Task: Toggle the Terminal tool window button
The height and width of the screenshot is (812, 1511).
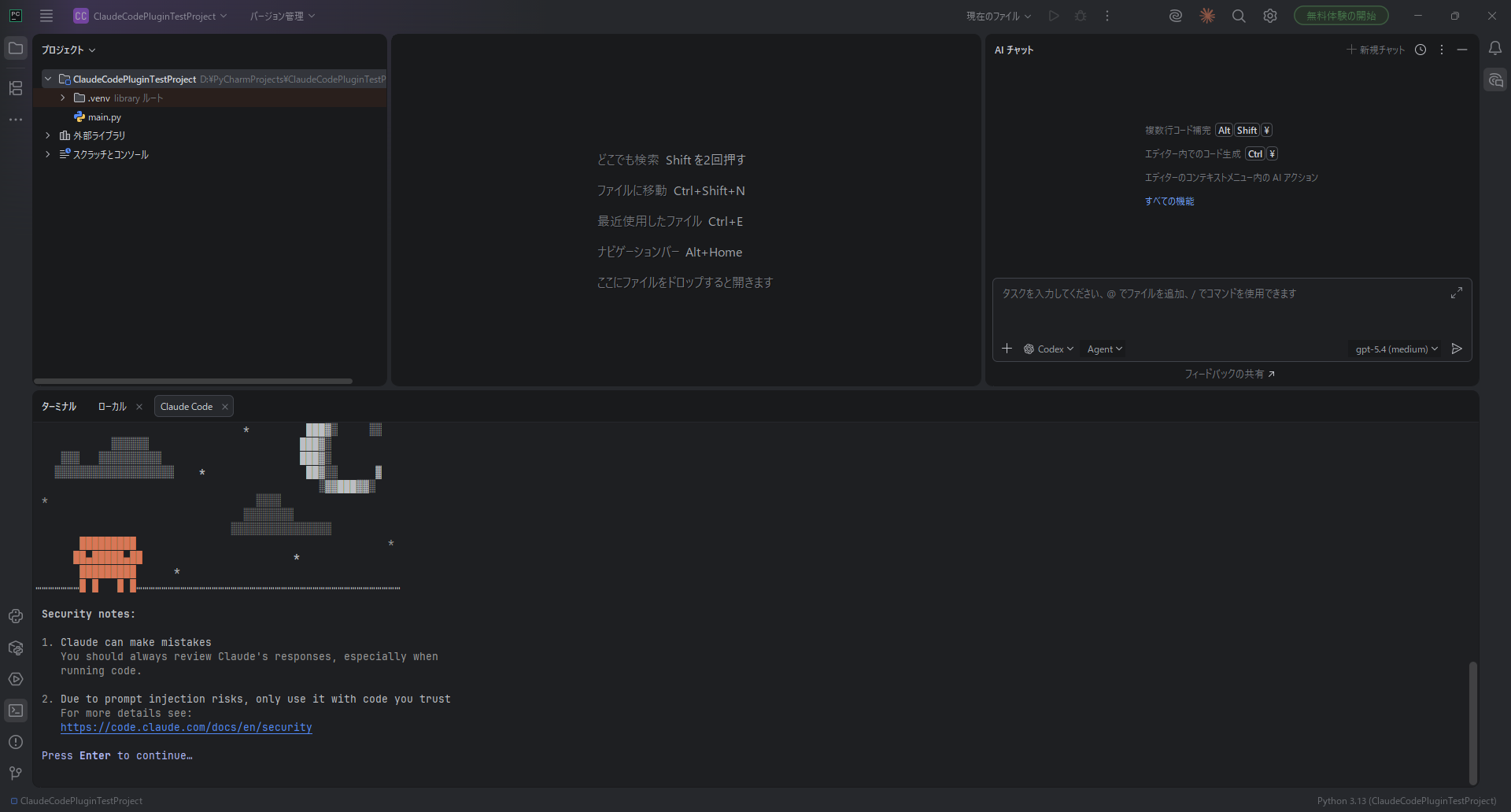Action: click(16, 710)
